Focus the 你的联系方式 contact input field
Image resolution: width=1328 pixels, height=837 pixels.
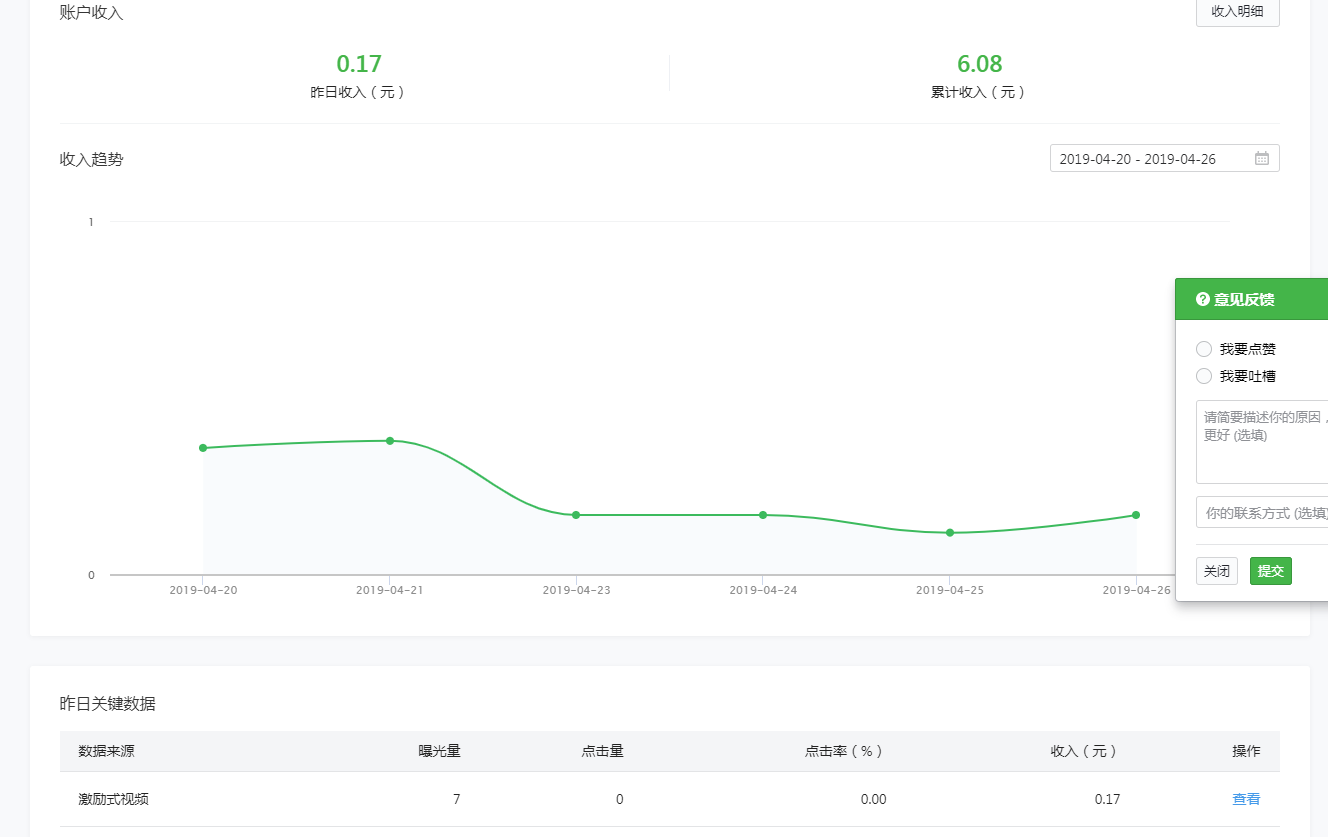1262,512
